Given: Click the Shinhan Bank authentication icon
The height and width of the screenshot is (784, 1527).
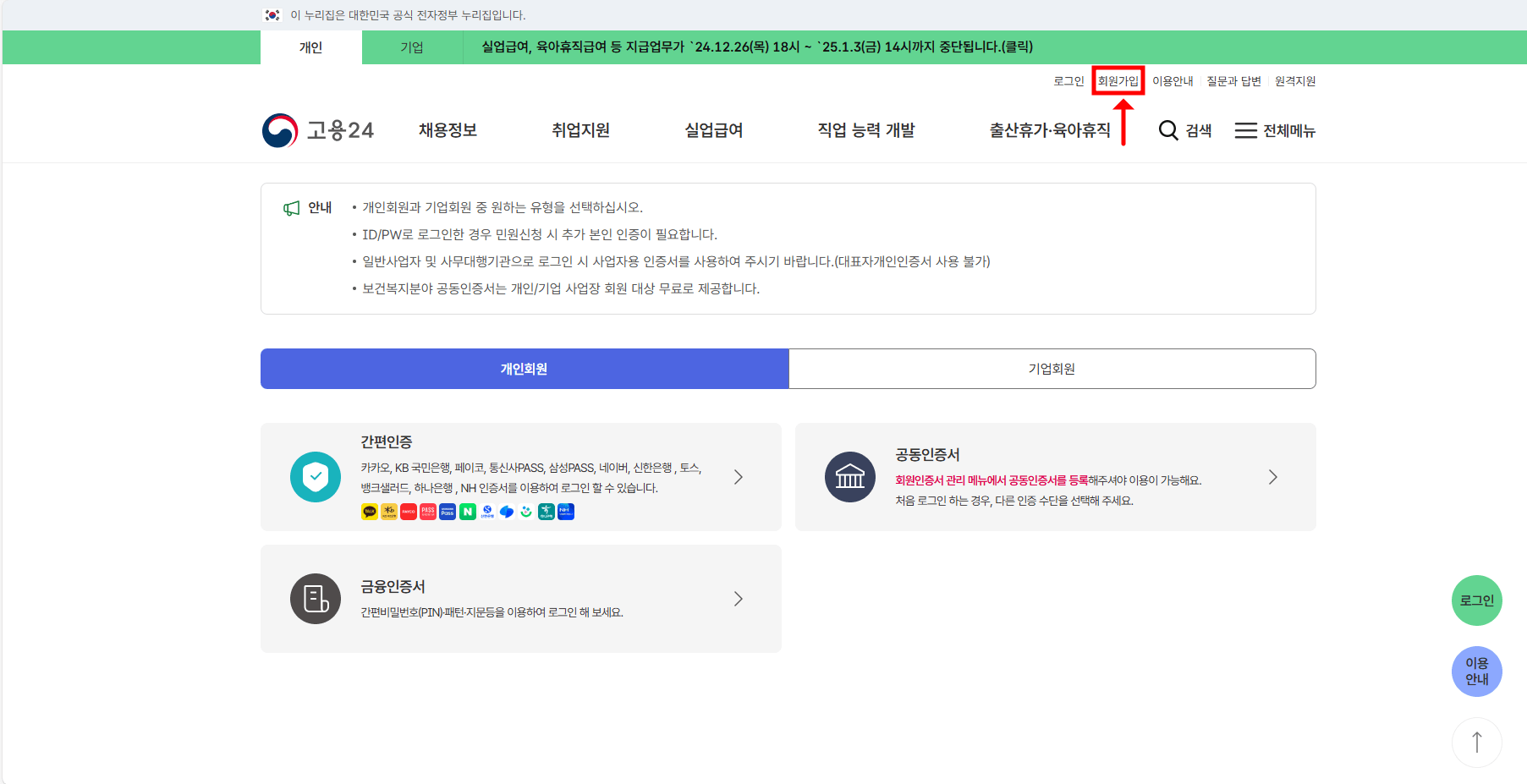Looking at the screenshot, I should point(486,512).
